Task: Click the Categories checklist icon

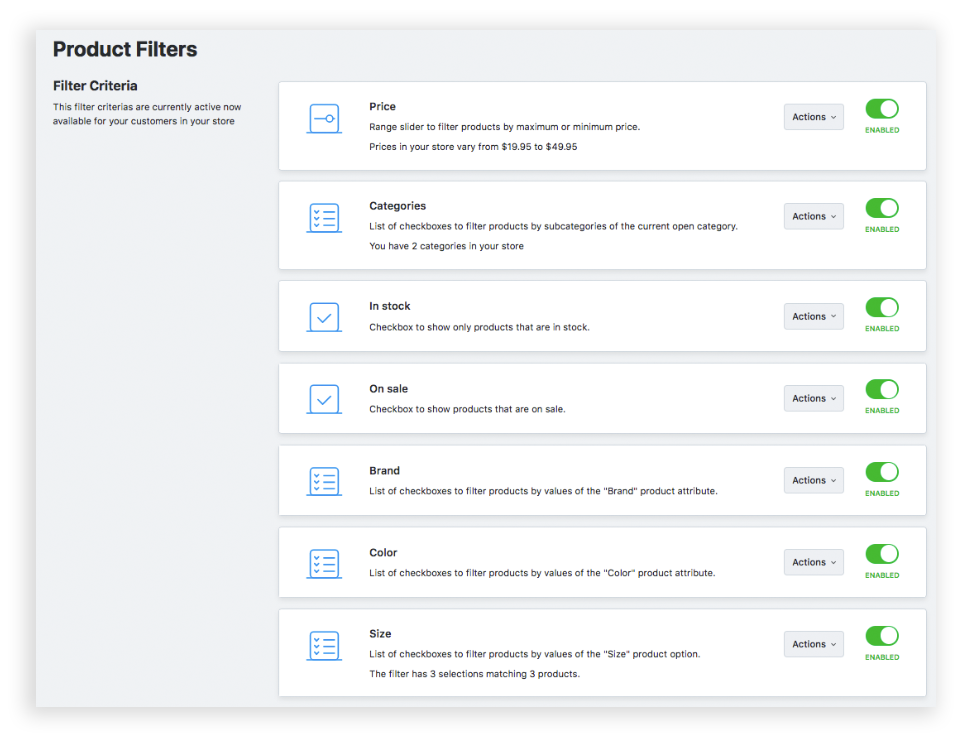Action: [324, 218]
